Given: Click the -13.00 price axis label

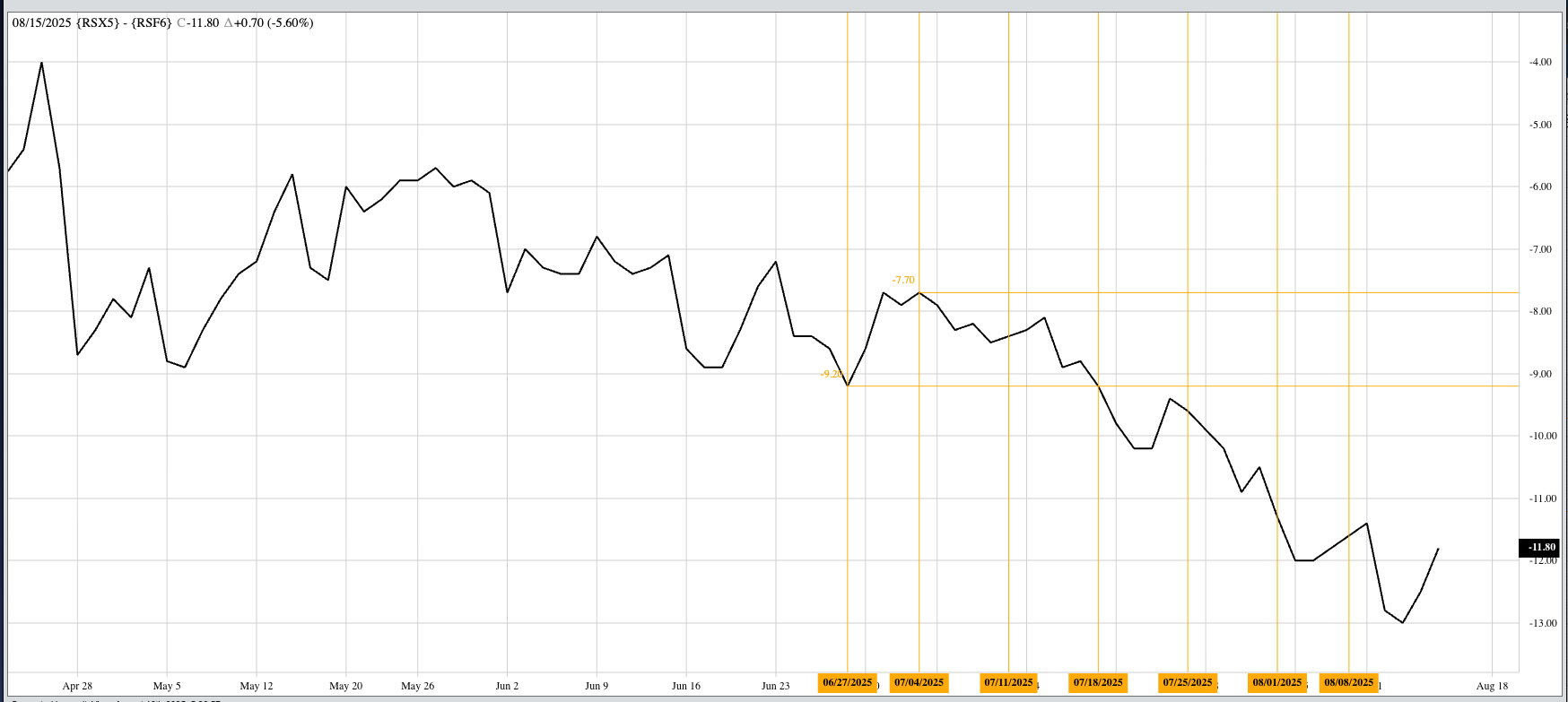Looking at the screenshot, I should 1540,623.
